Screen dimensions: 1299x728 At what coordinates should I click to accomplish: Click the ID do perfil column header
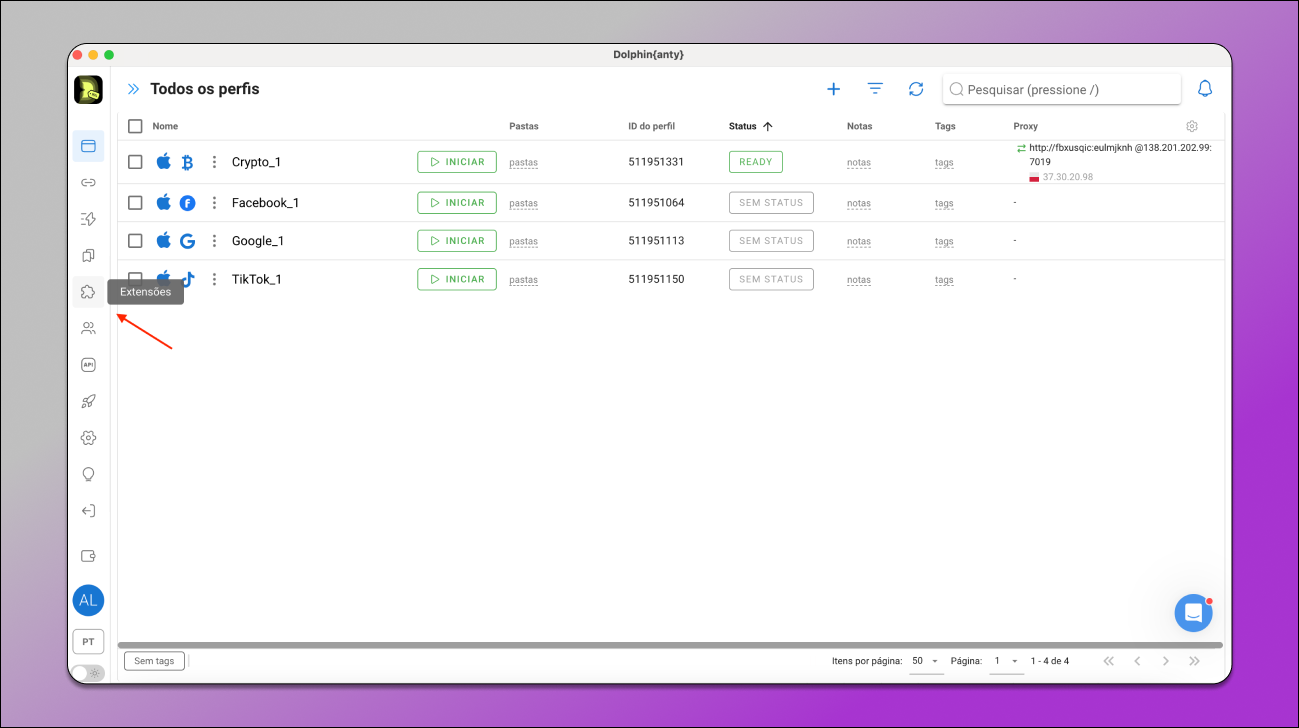[651, 126]
